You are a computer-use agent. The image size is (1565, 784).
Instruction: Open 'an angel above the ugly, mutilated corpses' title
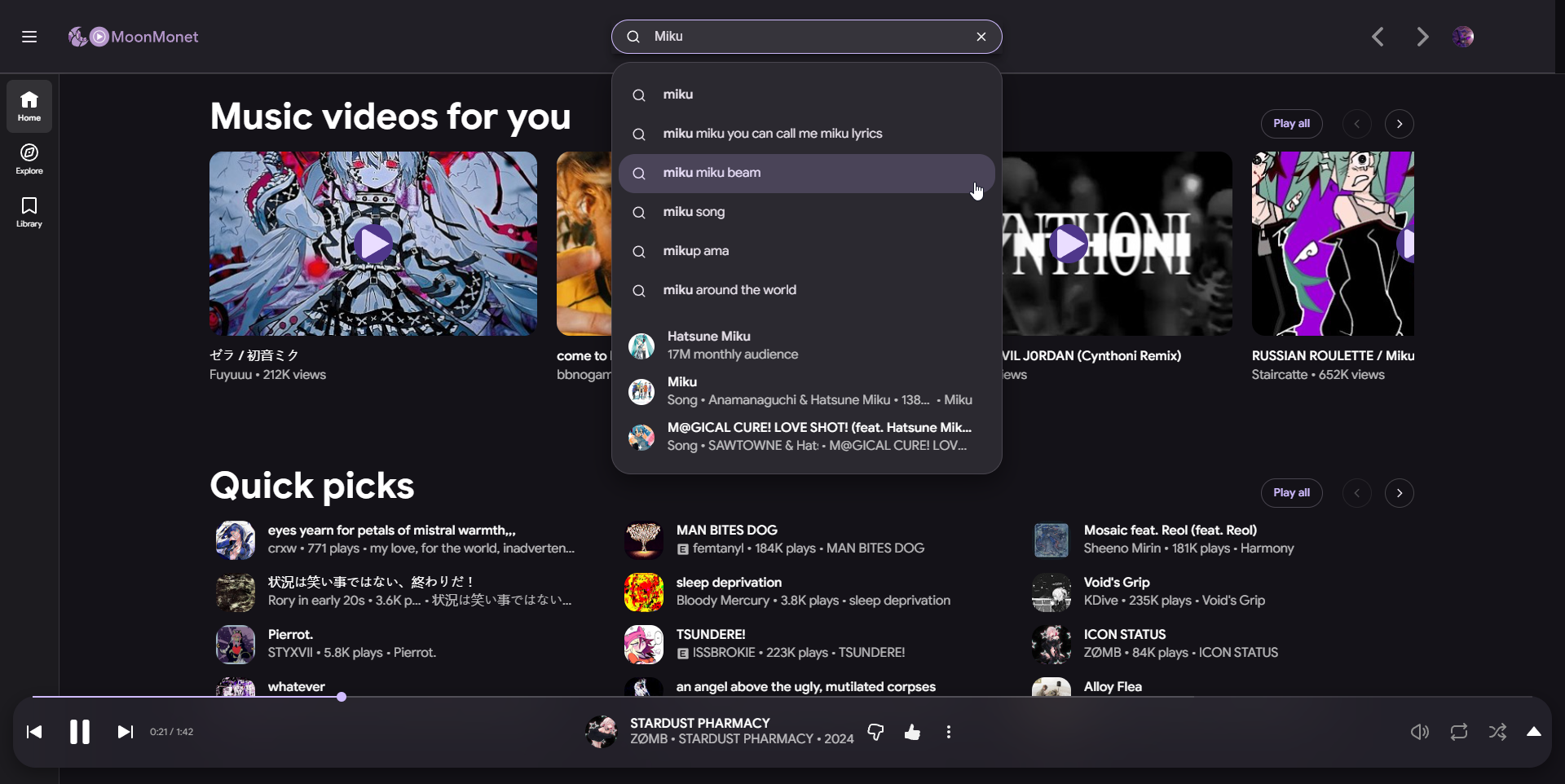806,687
